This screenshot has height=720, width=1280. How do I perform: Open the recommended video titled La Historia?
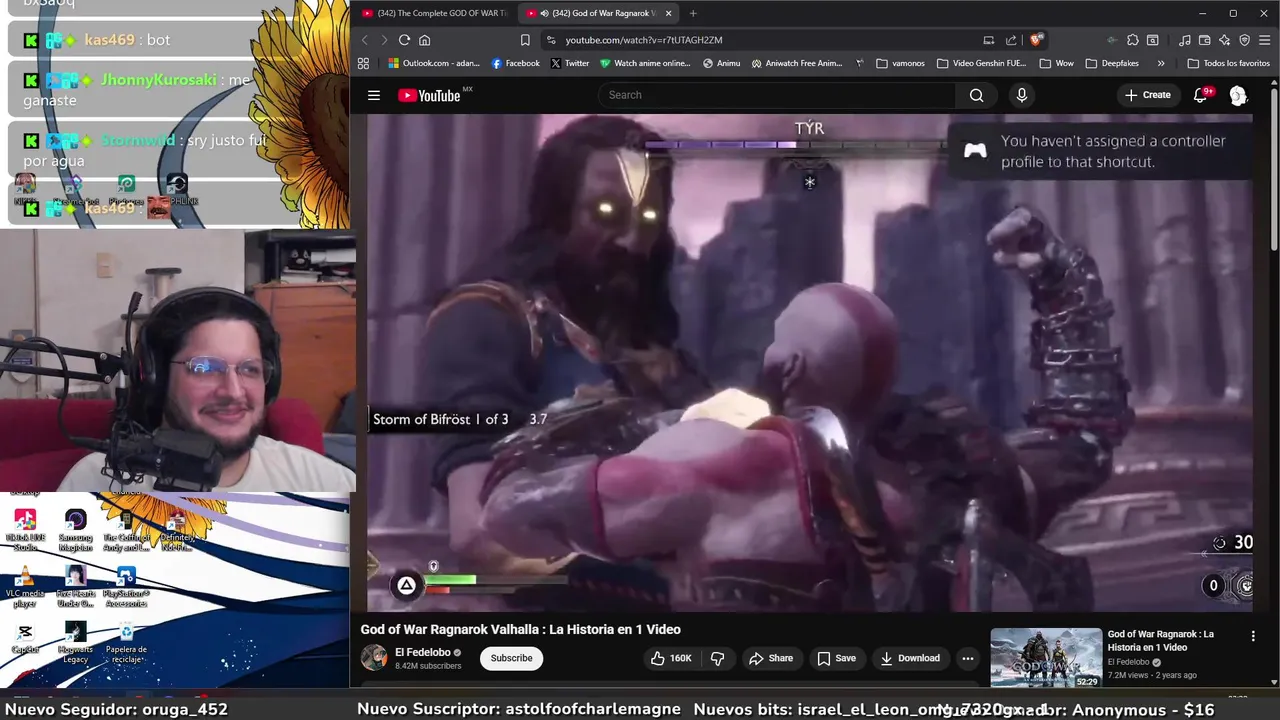pos(1160,640)
